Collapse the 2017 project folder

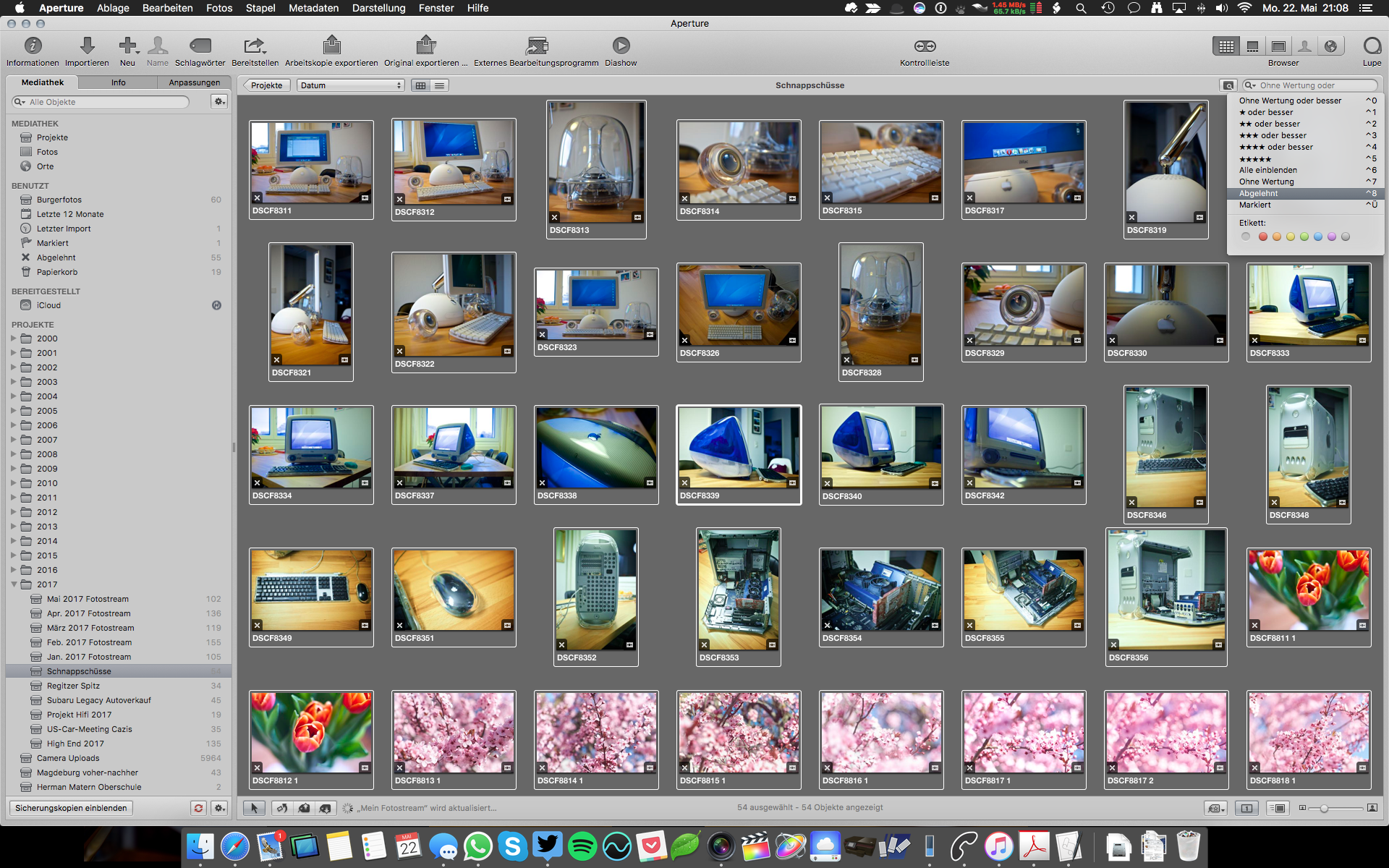(14, 584)
